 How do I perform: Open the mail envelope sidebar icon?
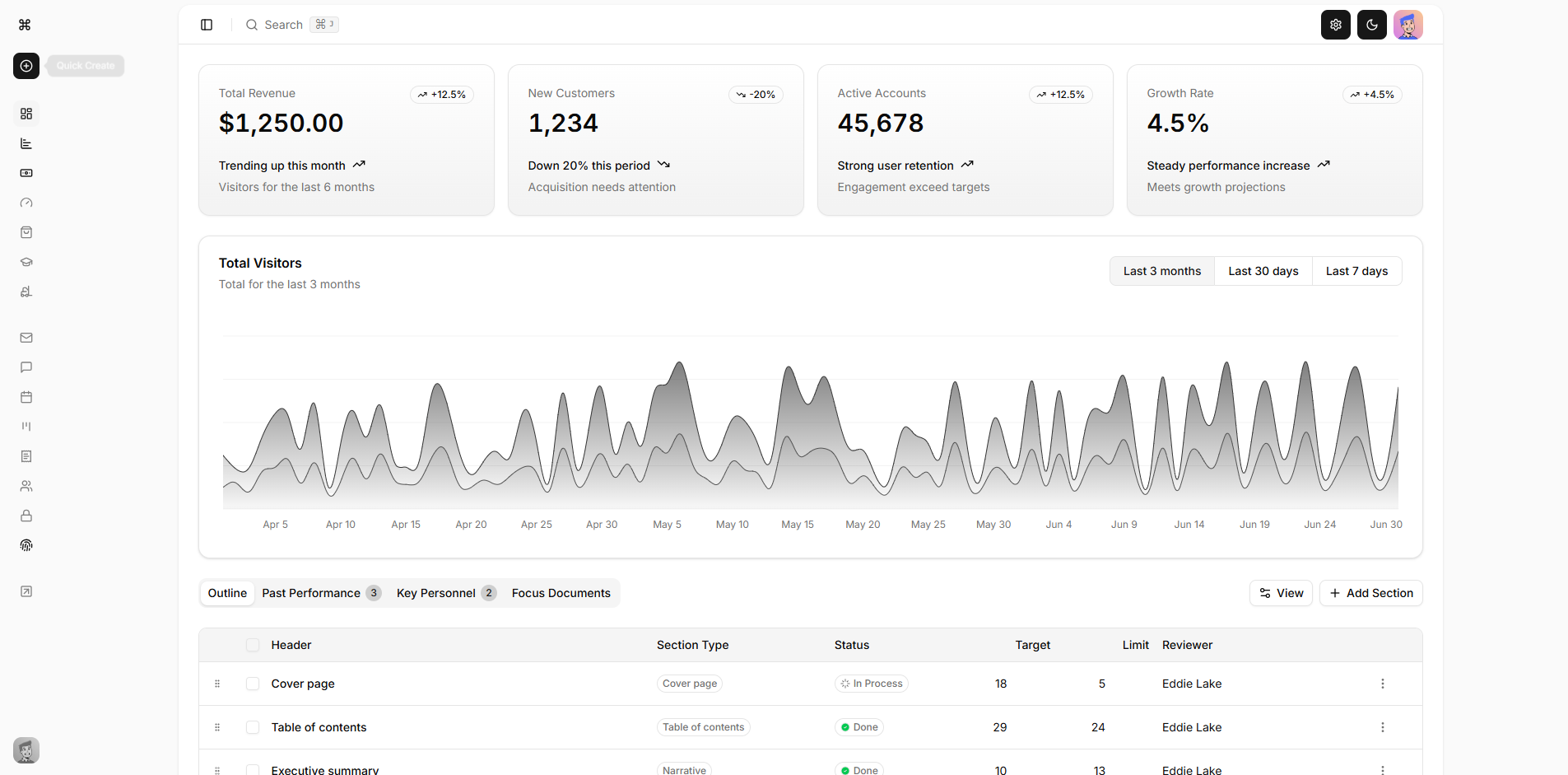pos(26,338)
